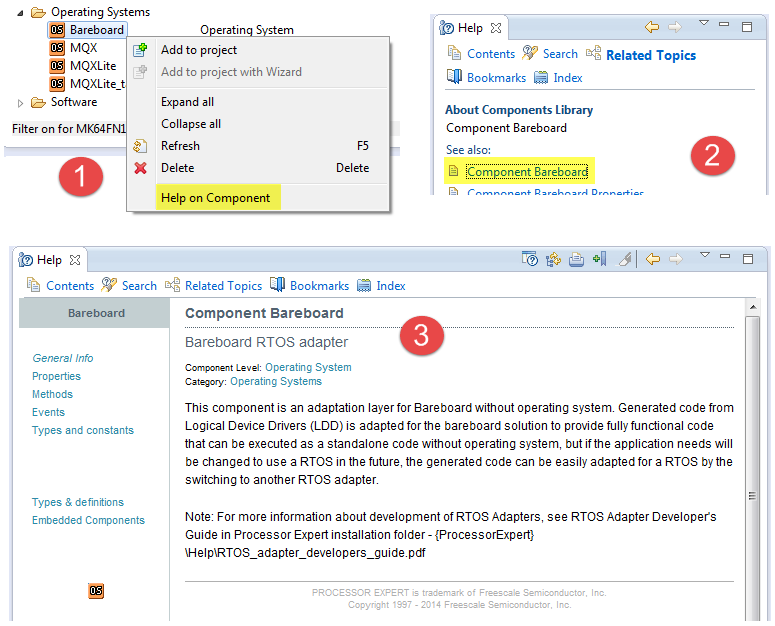Click the MQXLite_t OS component icon
This screenshot has height=626, width=775.
[x=57, y=84]
